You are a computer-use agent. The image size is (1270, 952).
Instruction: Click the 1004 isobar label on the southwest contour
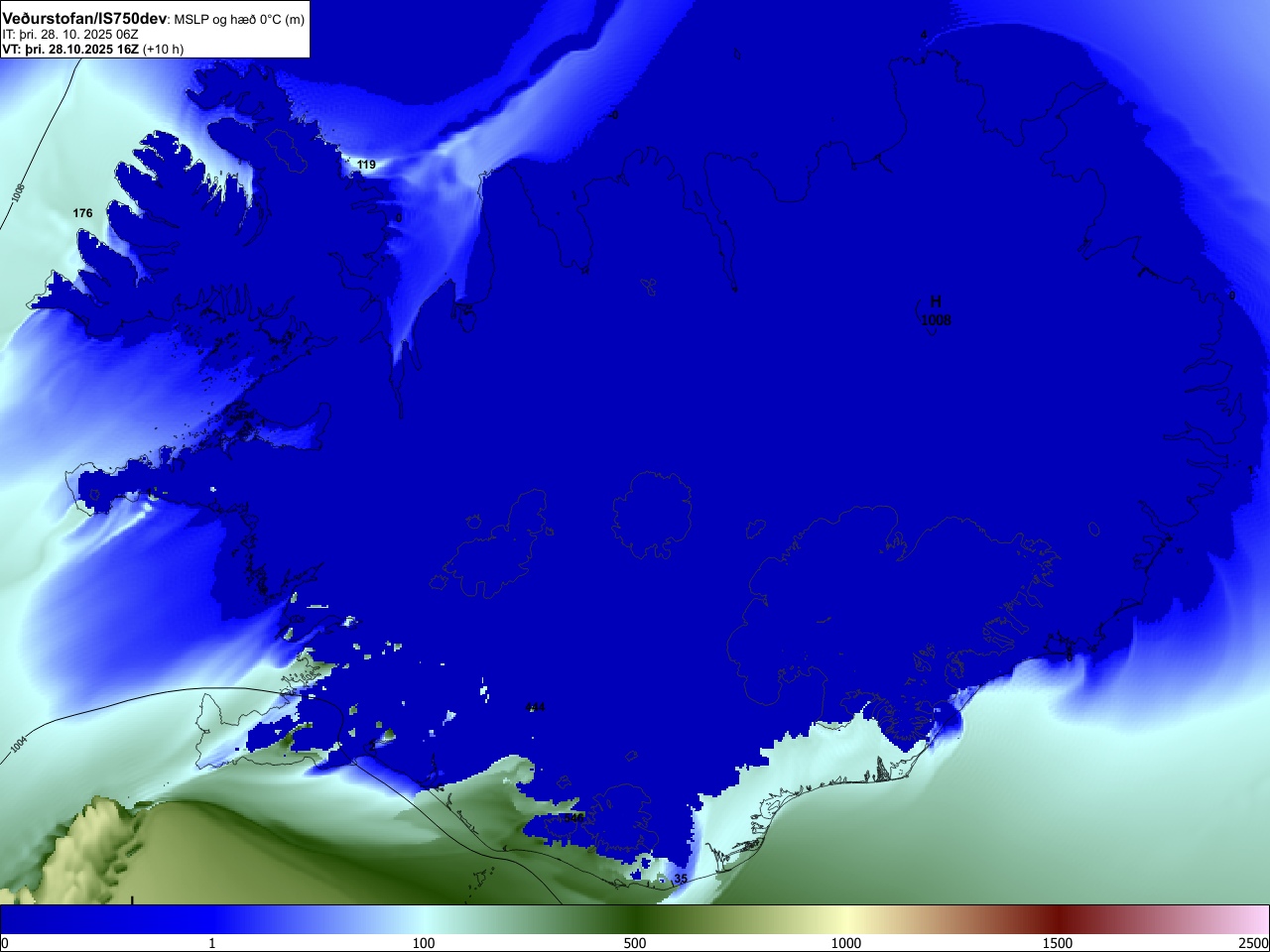(x=20, y=746)
